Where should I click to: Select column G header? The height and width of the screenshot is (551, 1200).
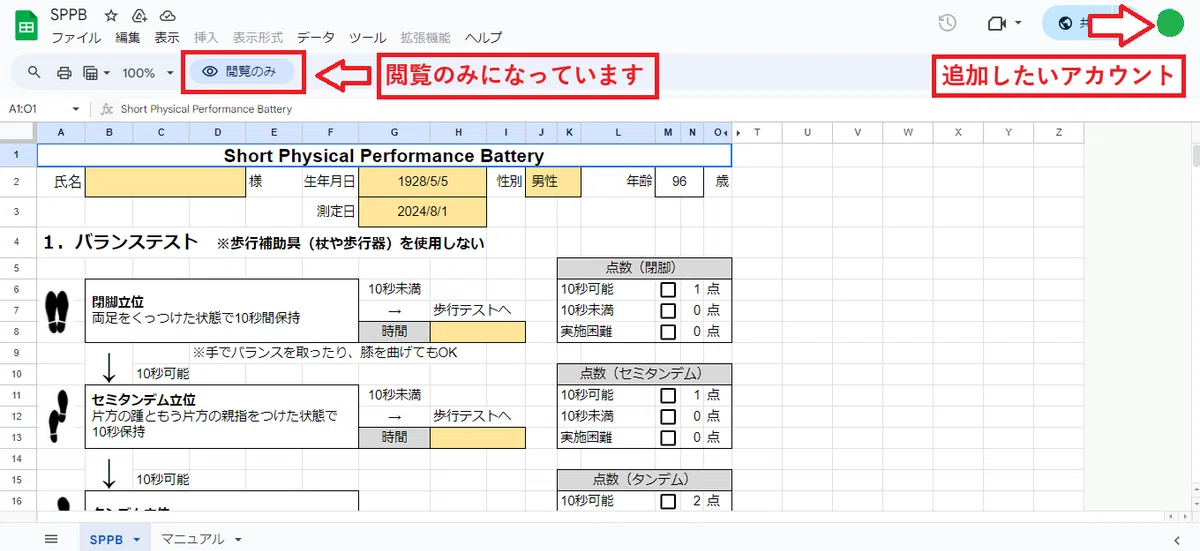click(394, 132)
